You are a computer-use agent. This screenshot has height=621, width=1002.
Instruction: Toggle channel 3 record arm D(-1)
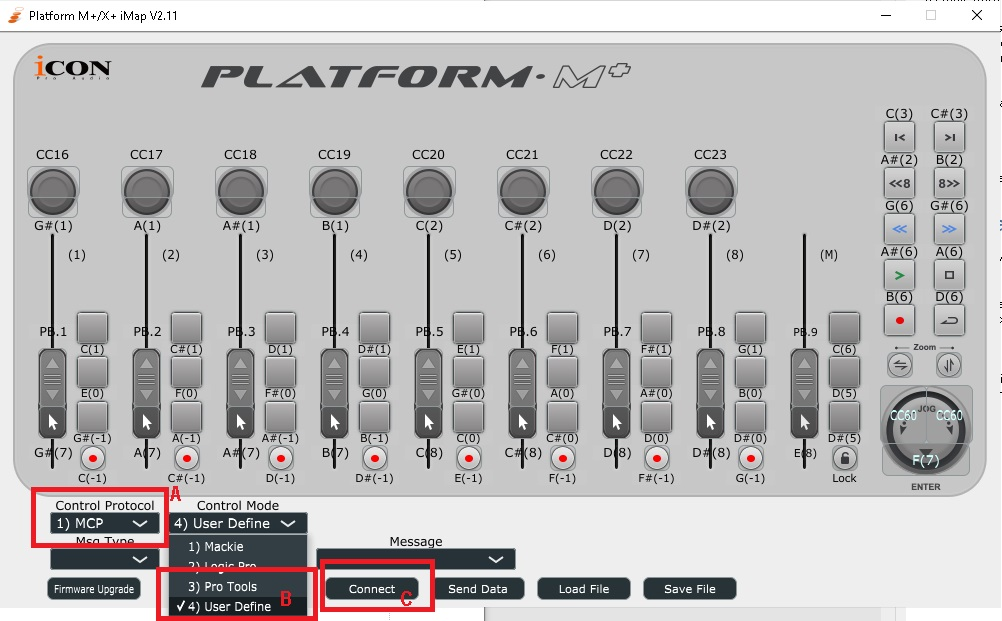click(x=281, y=458)
